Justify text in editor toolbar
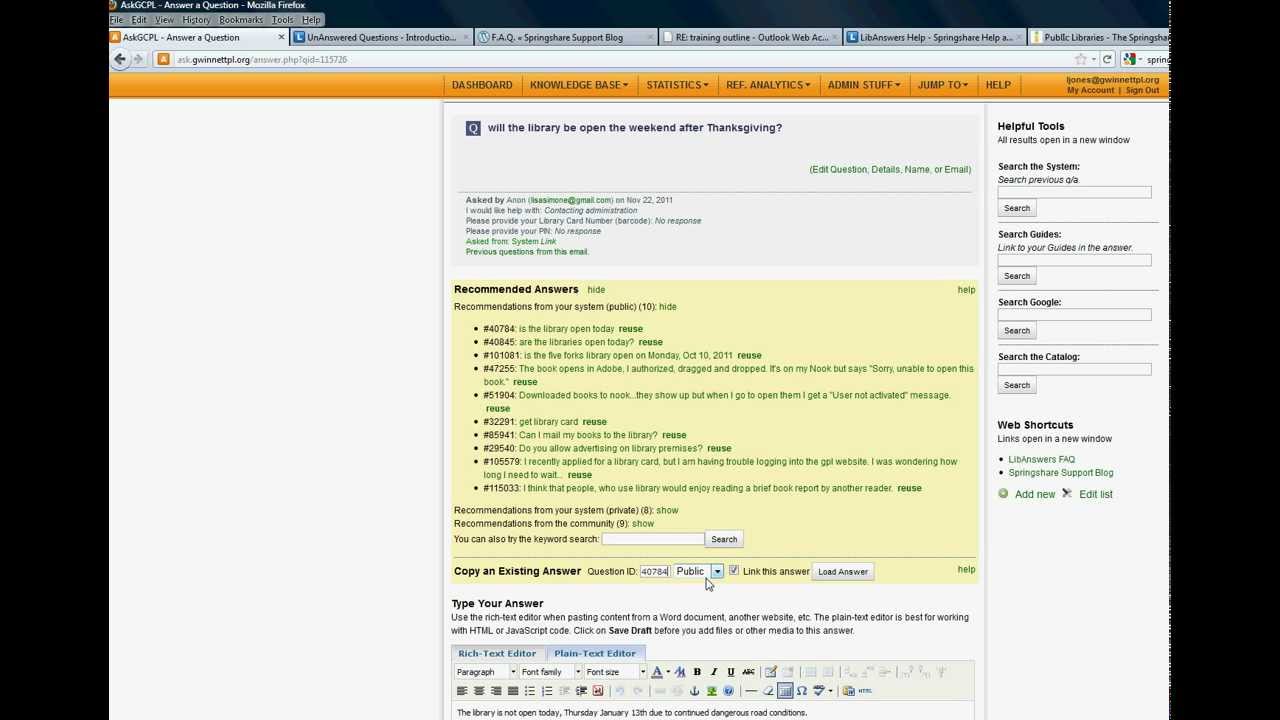The image size is (1280, 720). pos(513,691)
